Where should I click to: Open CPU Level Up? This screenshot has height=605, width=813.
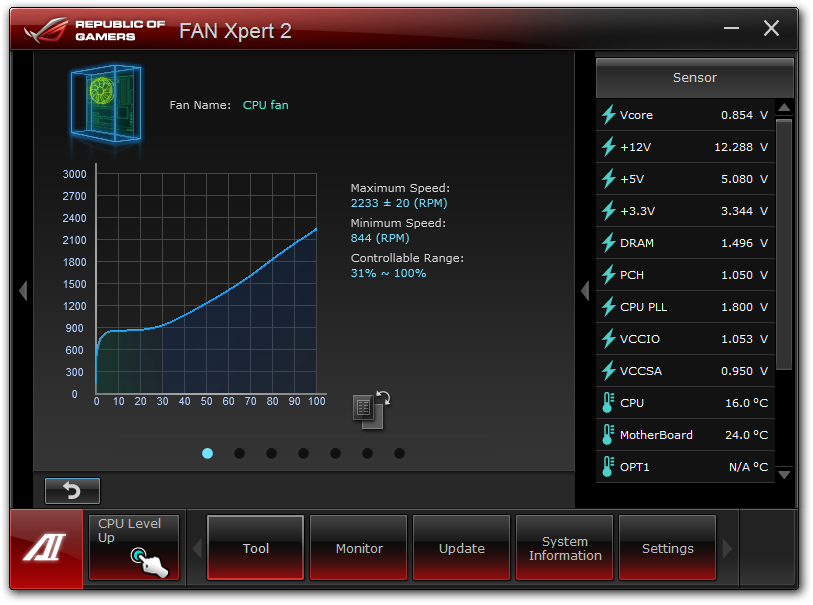(x=134, y=547)
